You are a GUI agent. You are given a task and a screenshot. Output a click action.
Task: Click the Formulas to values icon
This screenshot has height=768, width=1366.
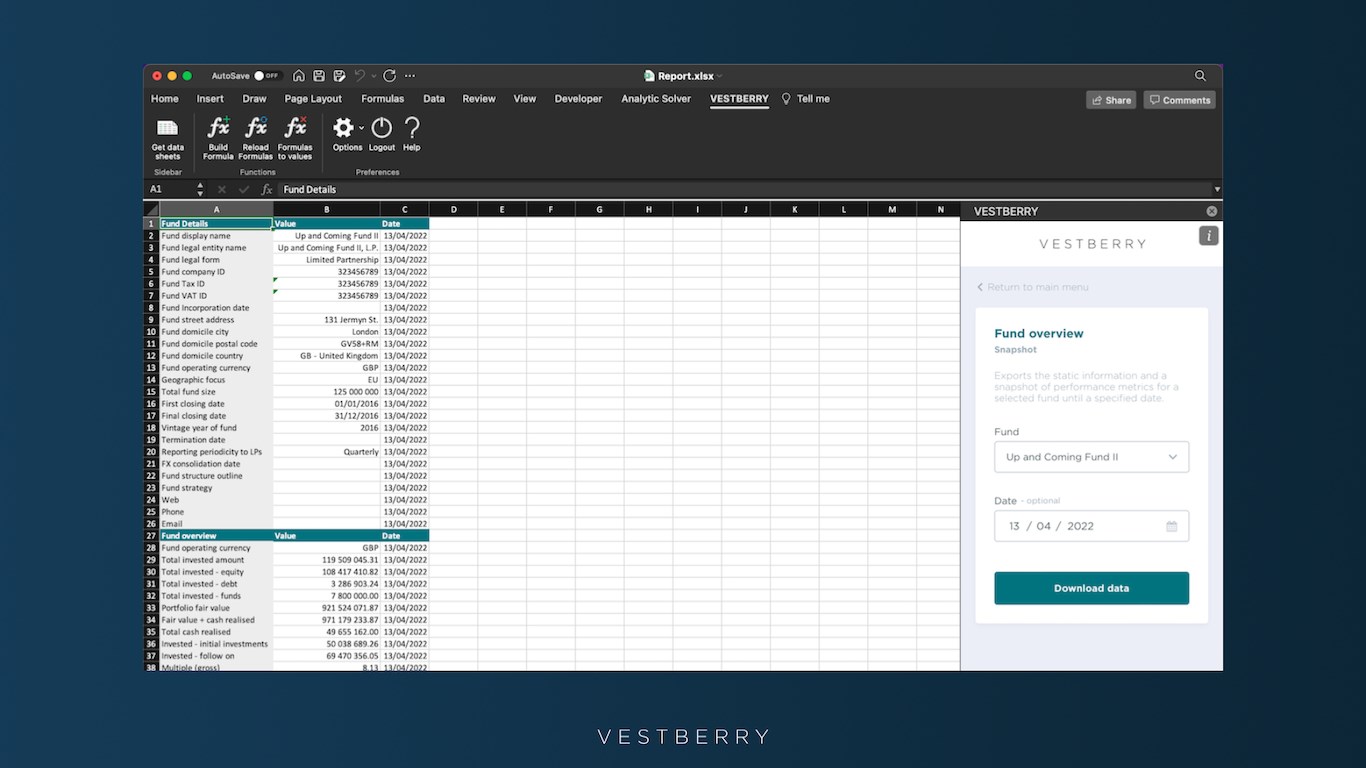click(295, 127)
